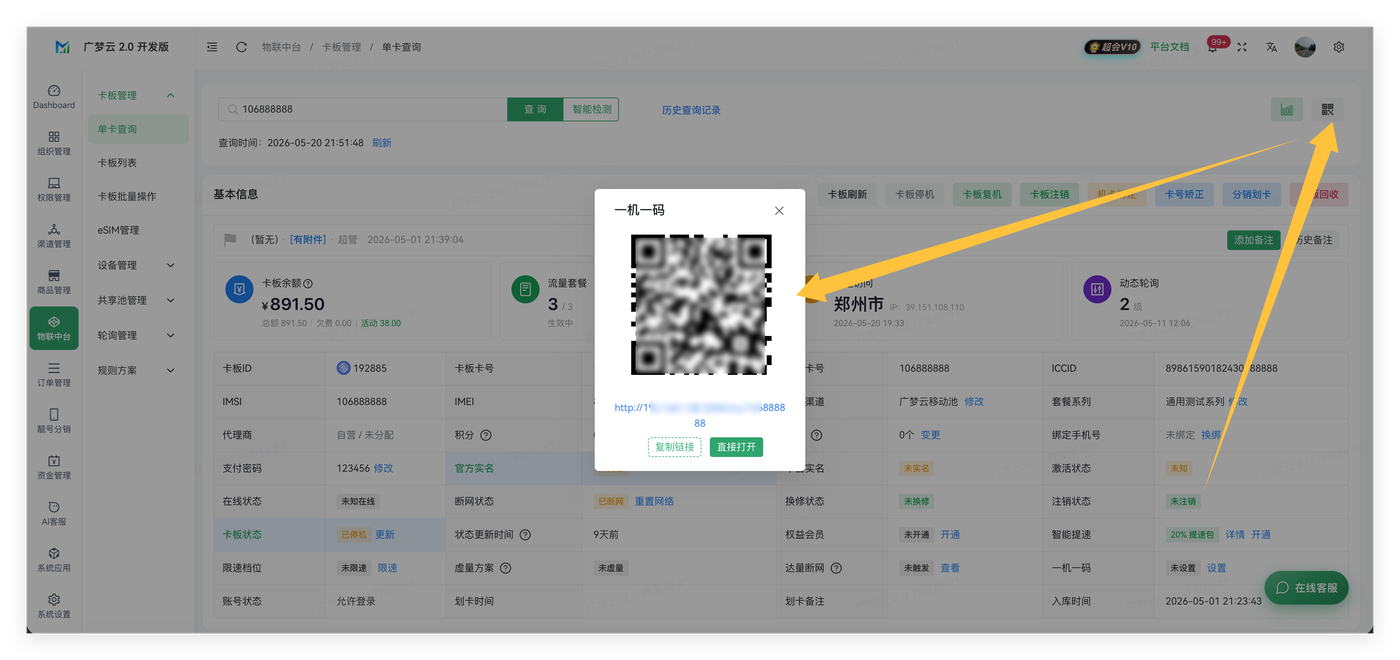The height and width of the screenshot is (660, 1400).
Task: Open 组织管理 in the left sidebar
Action: [54, 143]
